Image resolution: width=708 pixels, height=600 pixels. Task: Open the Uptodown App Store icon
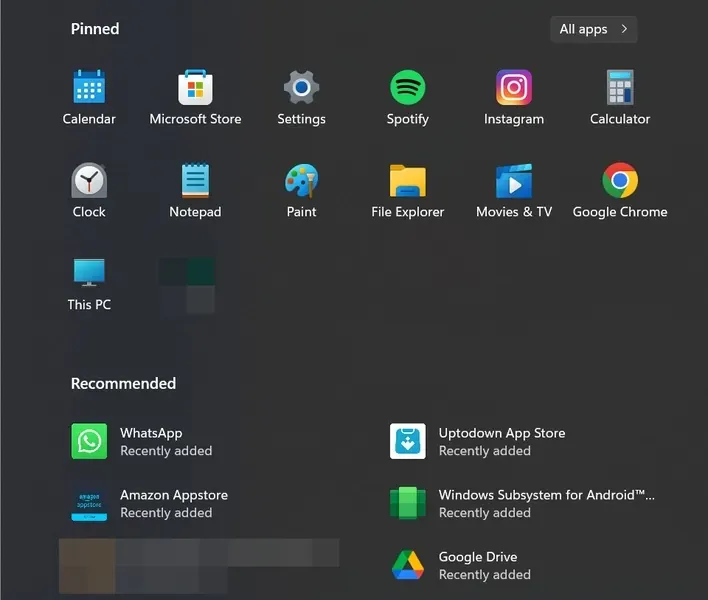tap(407, 441)
